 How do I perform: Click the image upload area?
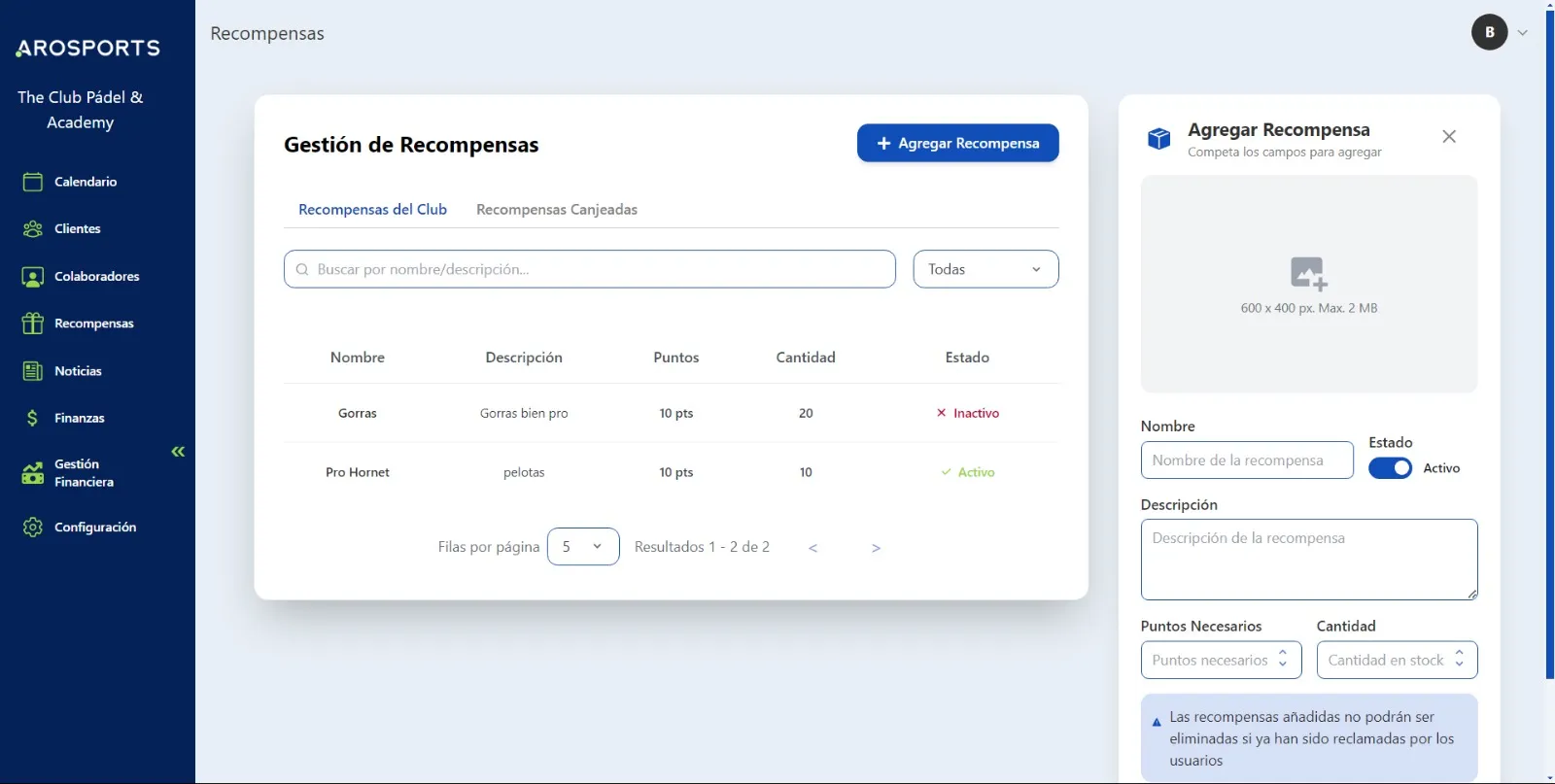point(1309,284)
